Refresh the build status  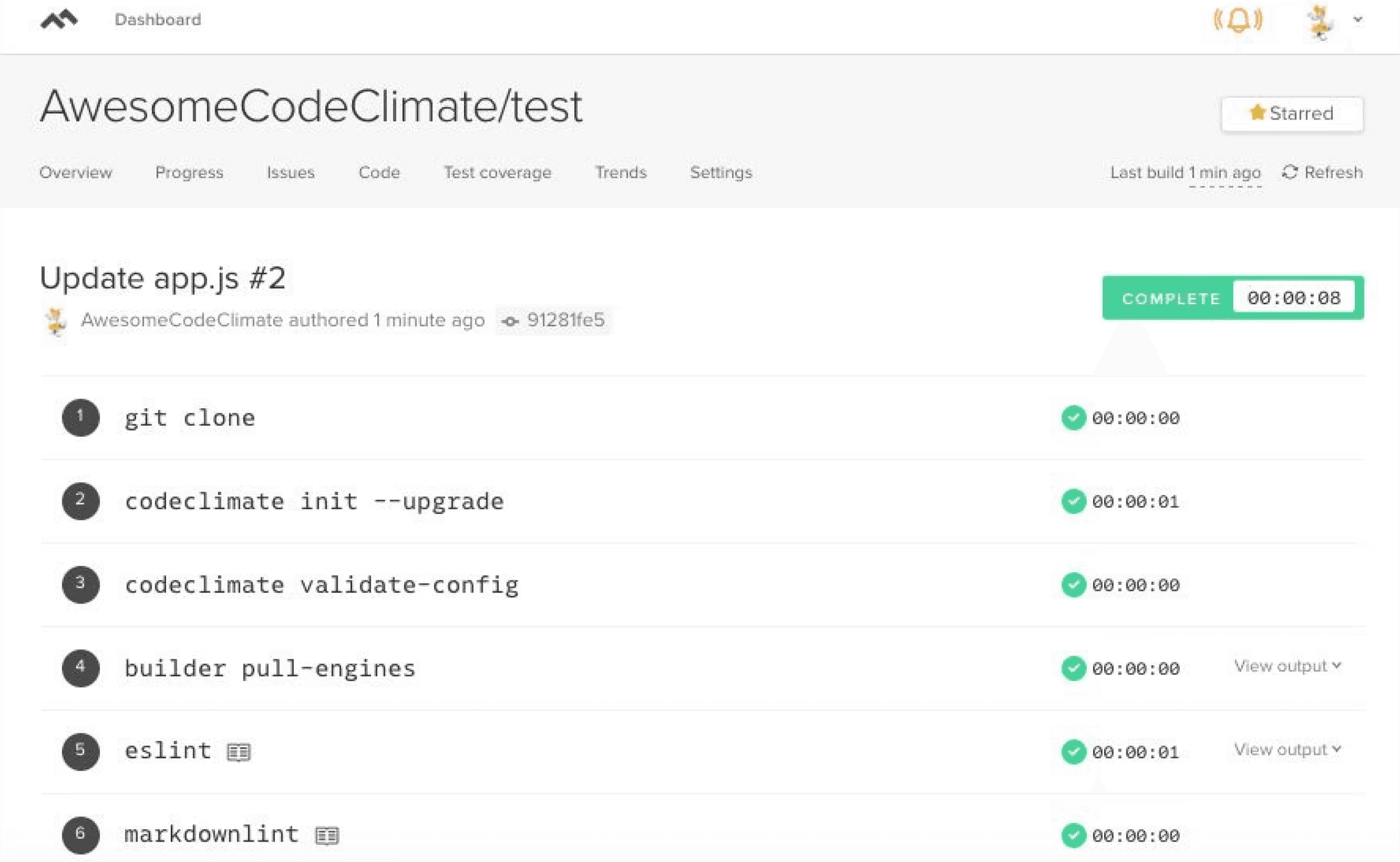point(1322,172)
